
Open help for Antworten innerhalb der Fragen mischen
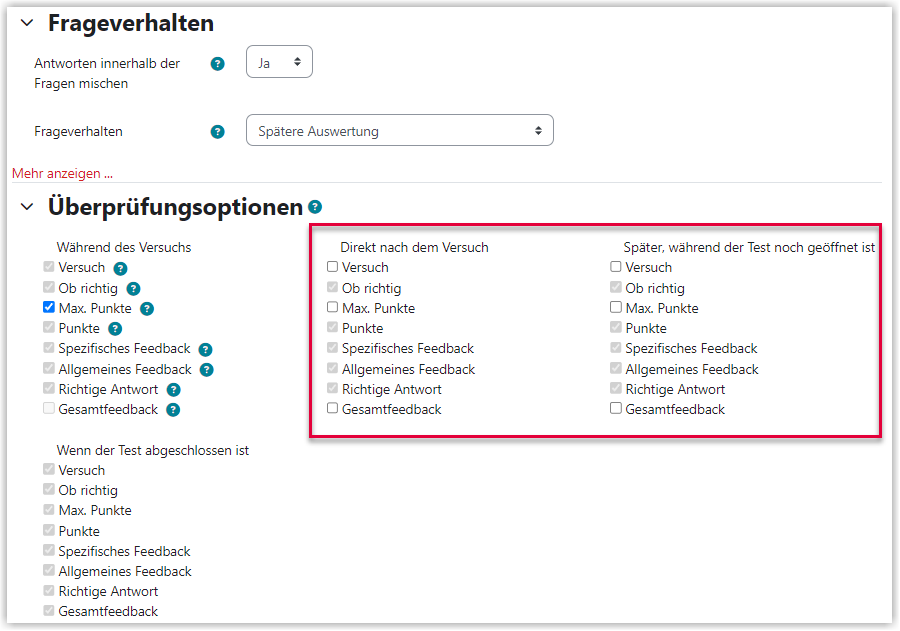click(x=218, y=64)
